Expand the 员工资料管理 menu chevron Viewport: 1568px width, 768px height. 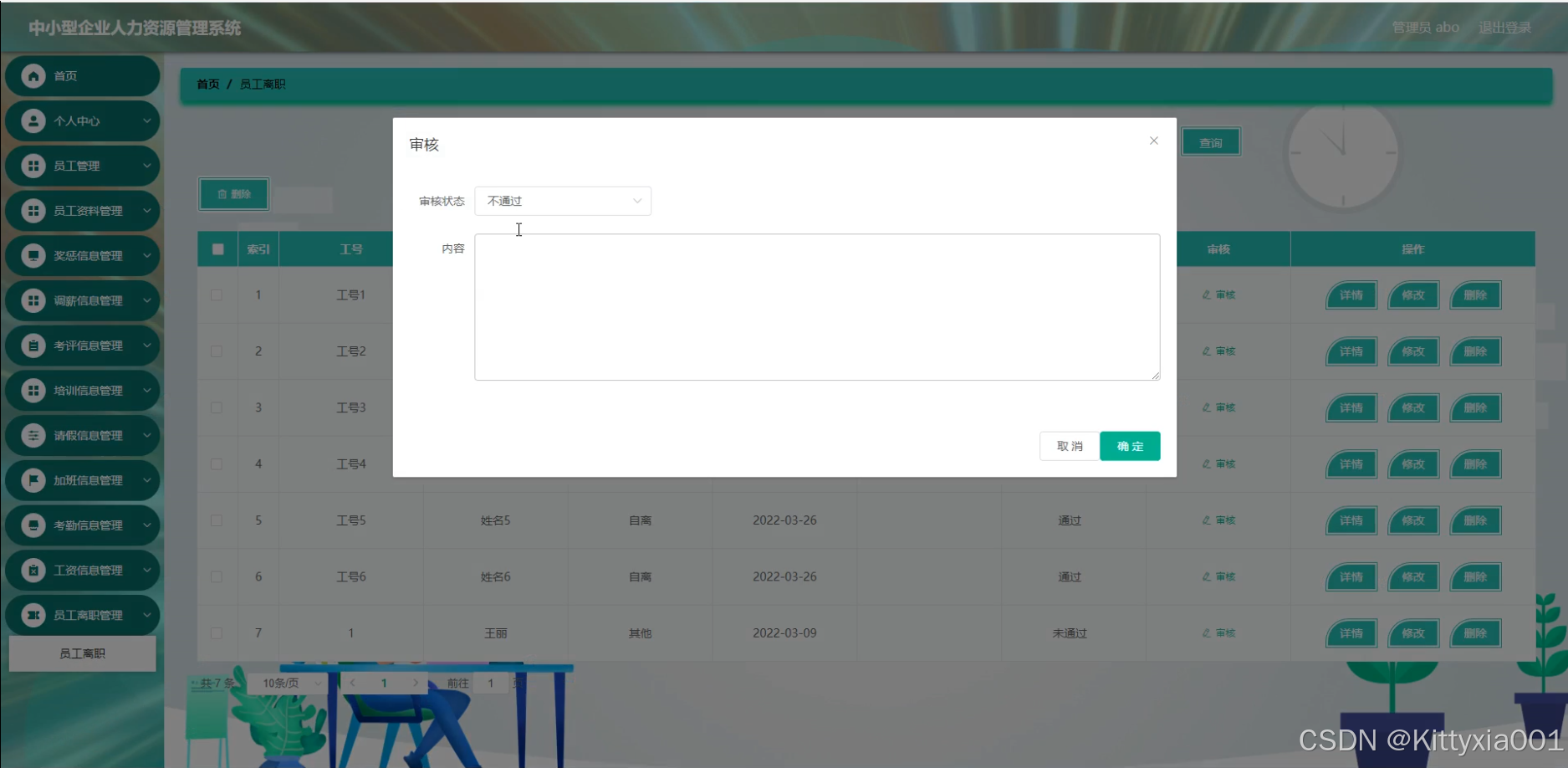click(x=147, y=211)
